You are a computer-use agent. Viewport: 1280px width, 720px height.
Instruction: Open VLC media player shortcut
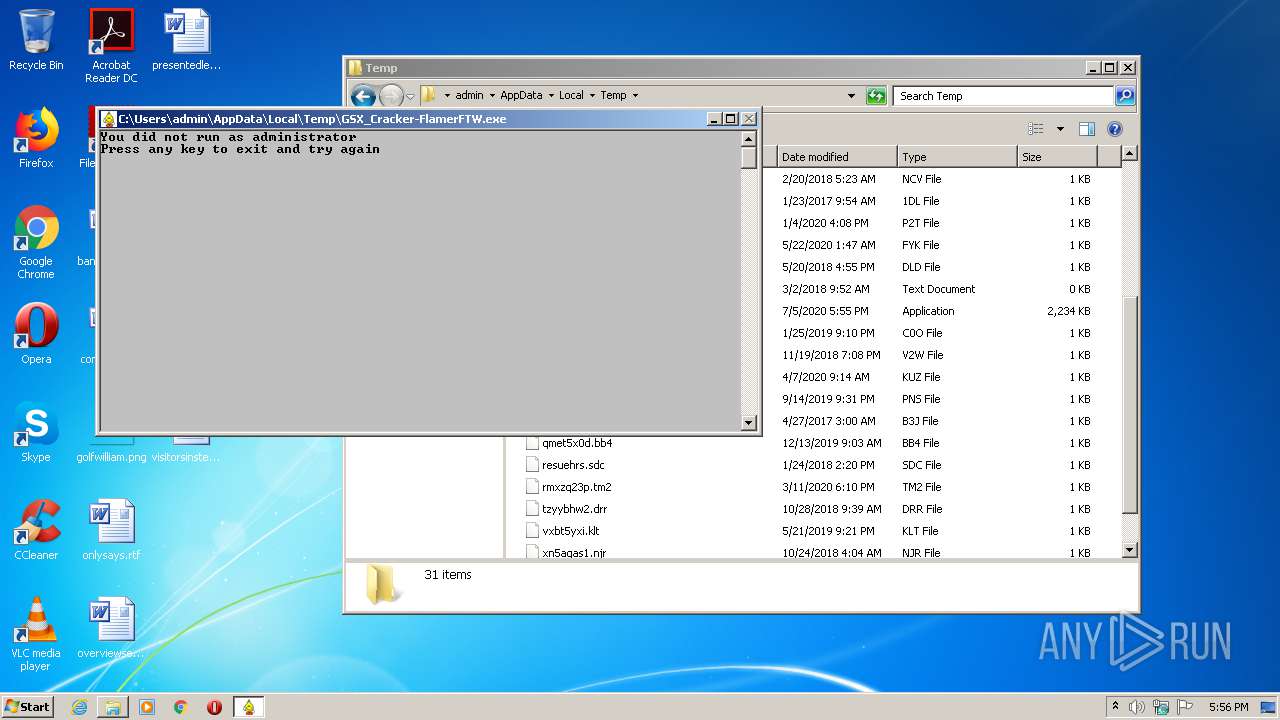pyautogui.click(x=36, y=634)
